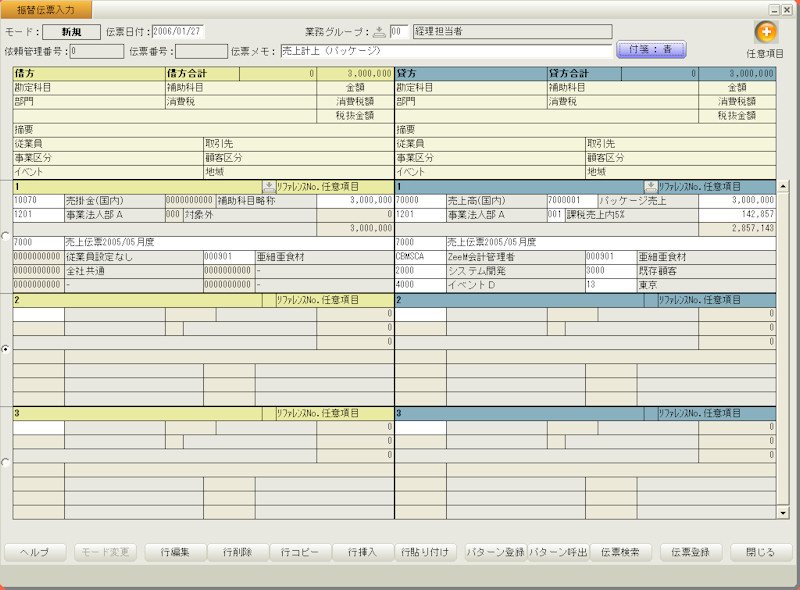Click credit row 3 リファレンスNo. 任意項目 label
This screenshot has height=590, width=800.
[699, 413]
